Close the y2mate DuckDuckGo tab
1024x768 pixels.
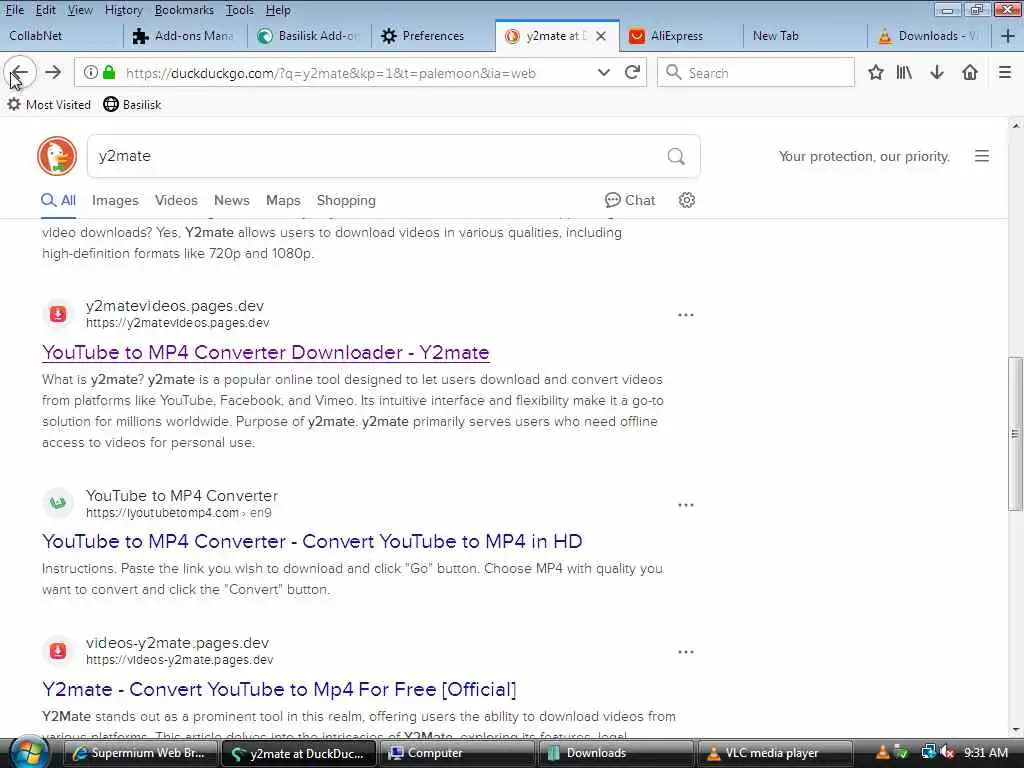601,36
